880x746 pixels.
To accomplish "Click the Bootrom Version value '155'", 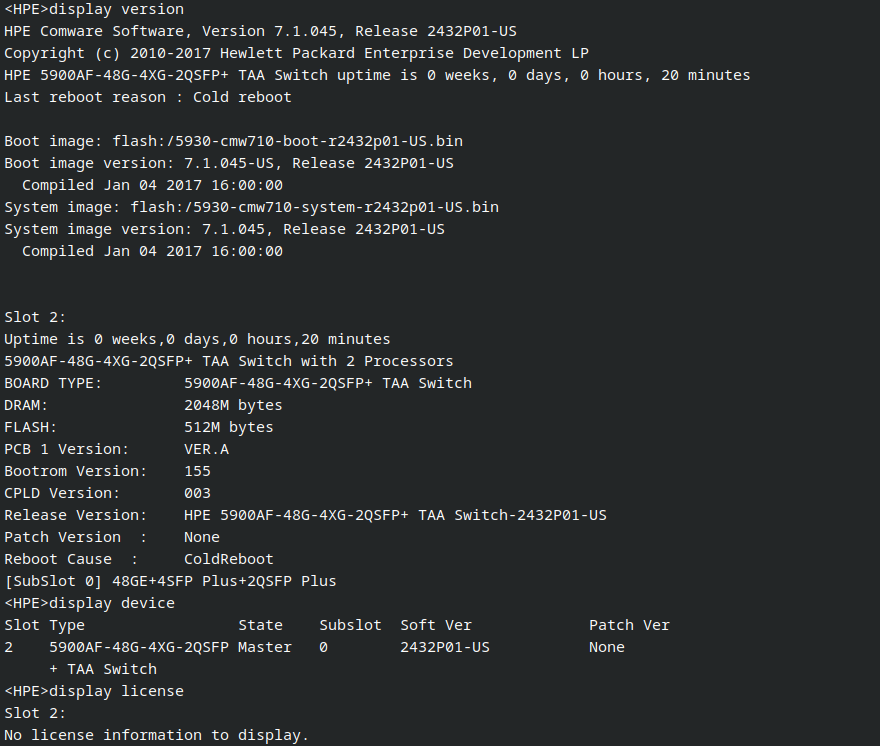I will (197, 471).
